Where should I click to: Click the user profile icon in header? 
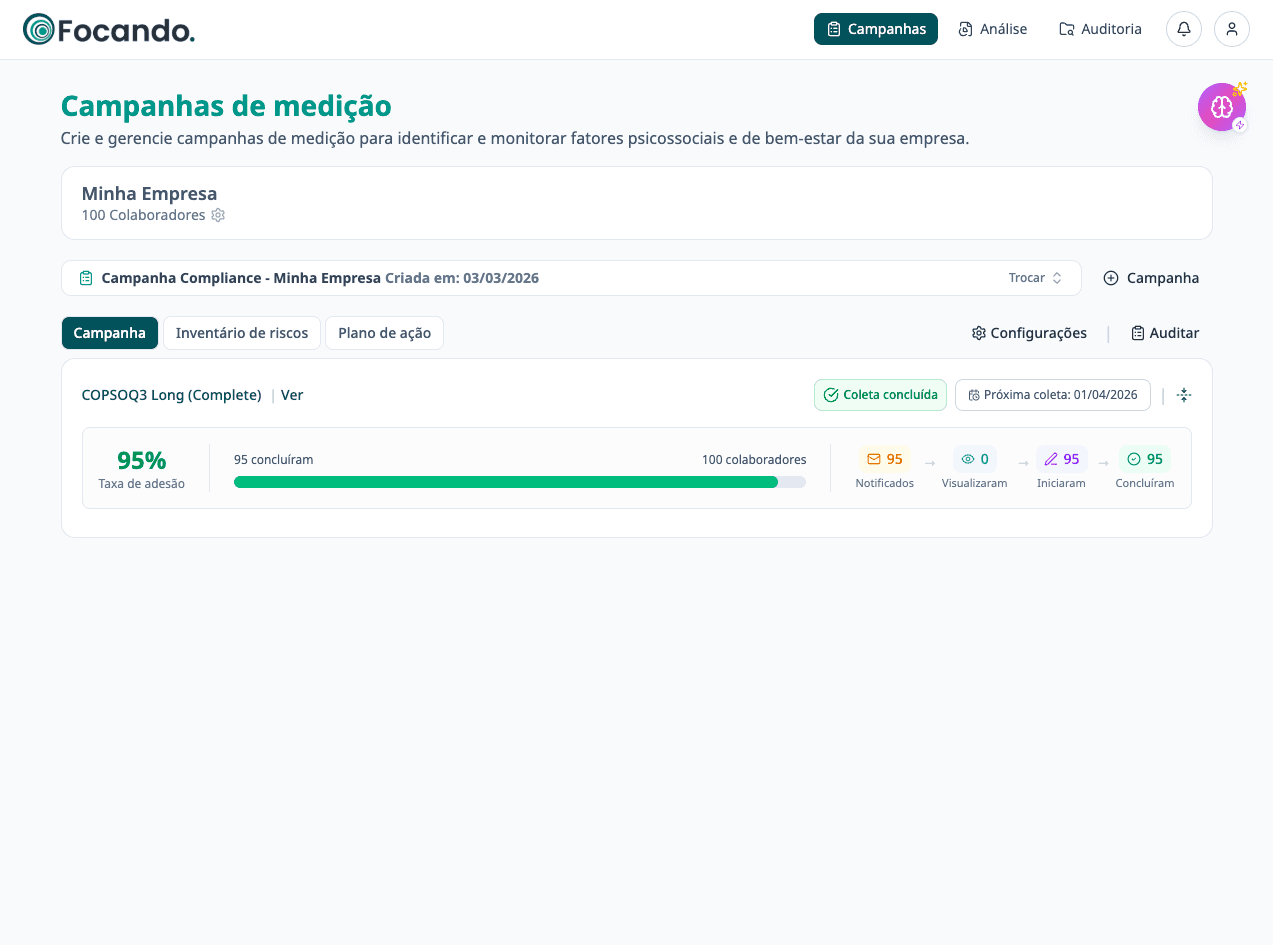pyautogui.click(x=1231, y=29)
